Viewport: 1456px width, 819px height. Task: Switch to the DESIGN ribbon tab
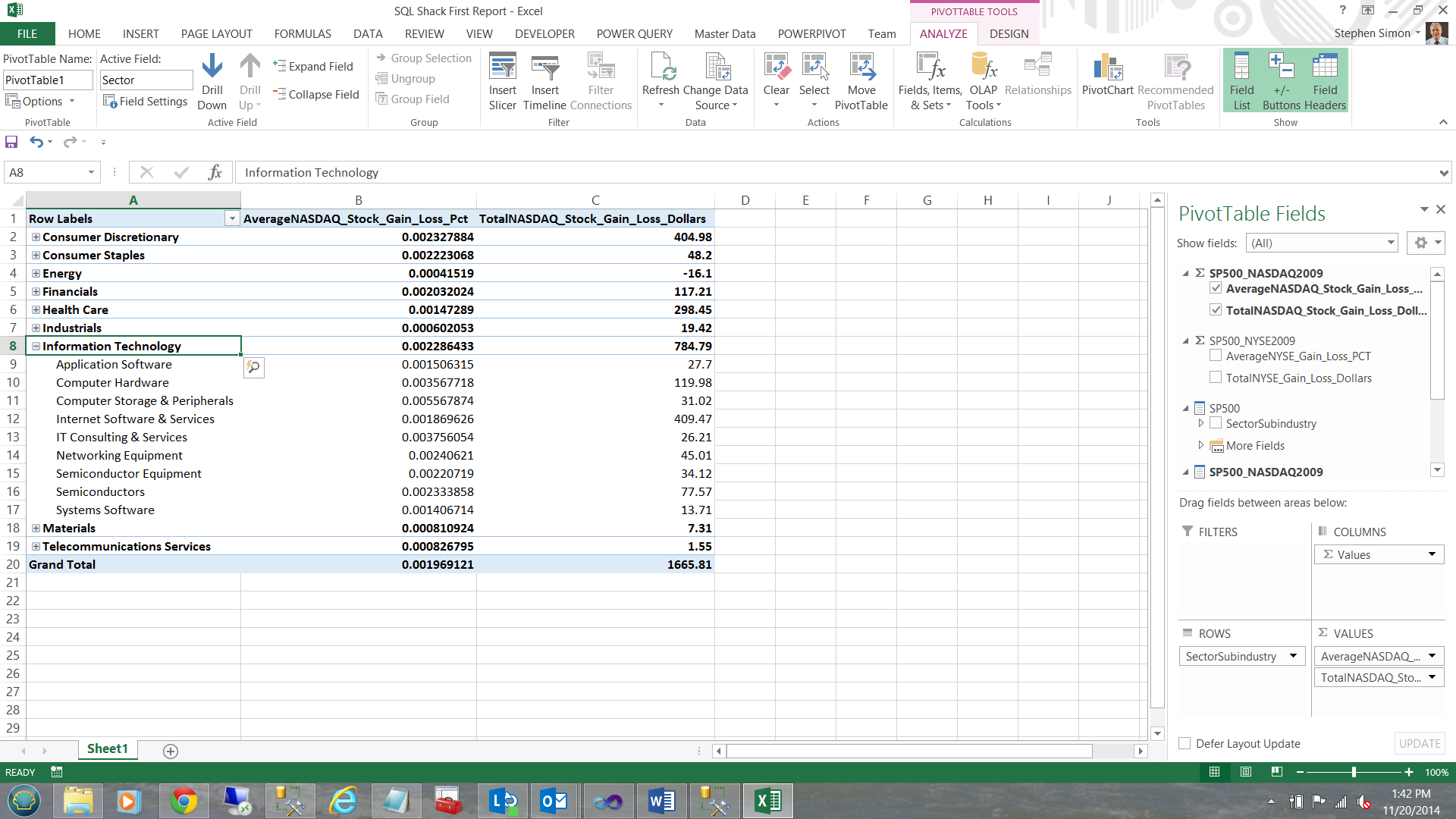pos(1009,34)
